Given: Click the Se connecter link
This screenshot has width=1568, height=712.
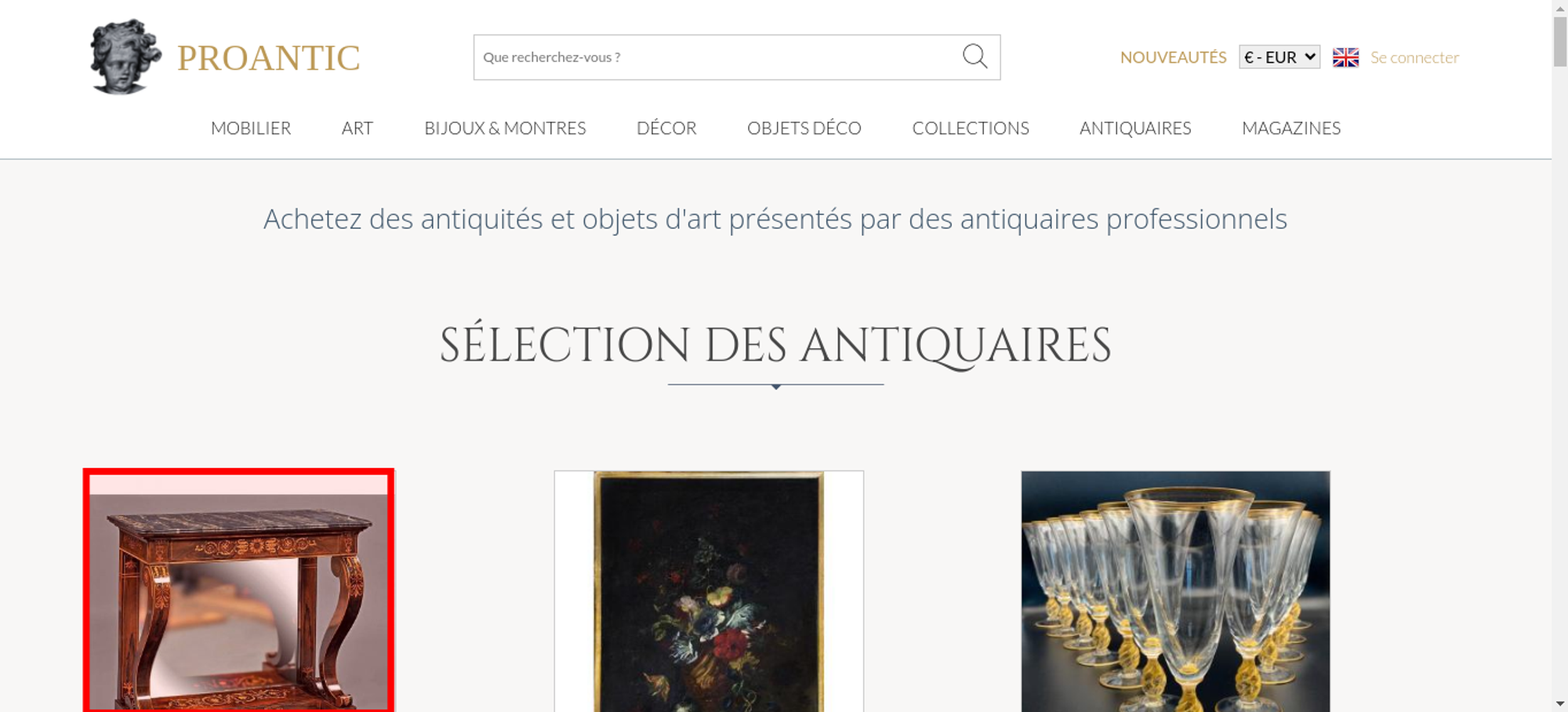Looking at the screenshot, I should pyautogui.click(x=1414, y=57).
